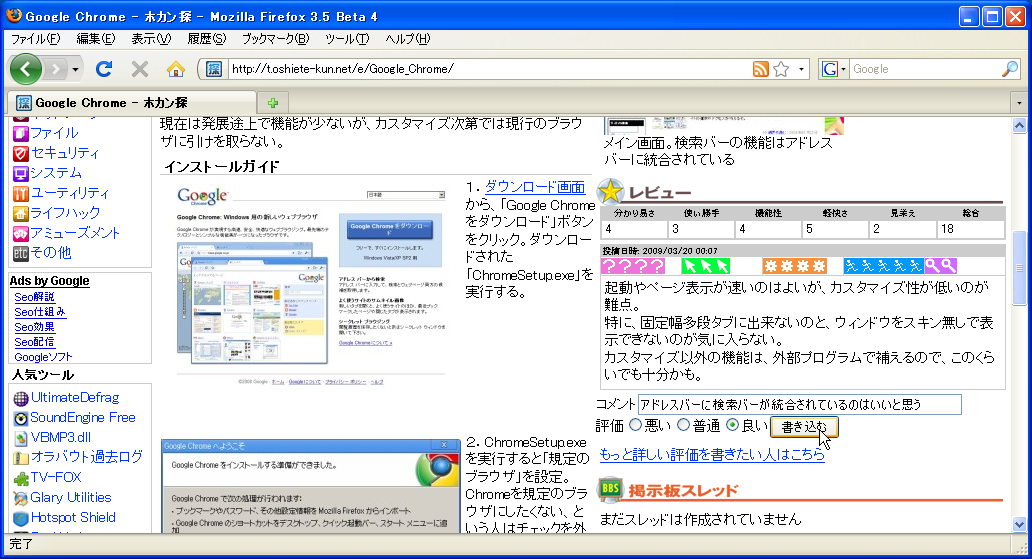Viewport: 1032px width, 559px height.
Task: Open もっと詳しい評価を書きたい人はこちら link
Action: (x=712, y=454)
